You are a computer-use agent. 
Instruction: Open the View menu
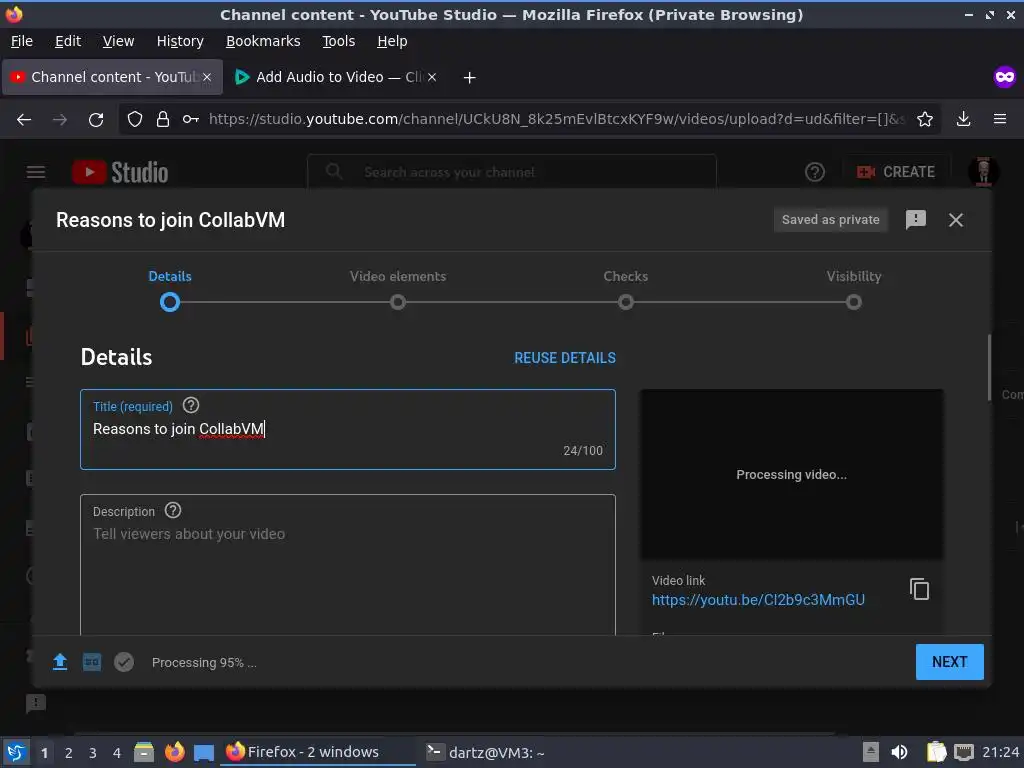point(118,41)
